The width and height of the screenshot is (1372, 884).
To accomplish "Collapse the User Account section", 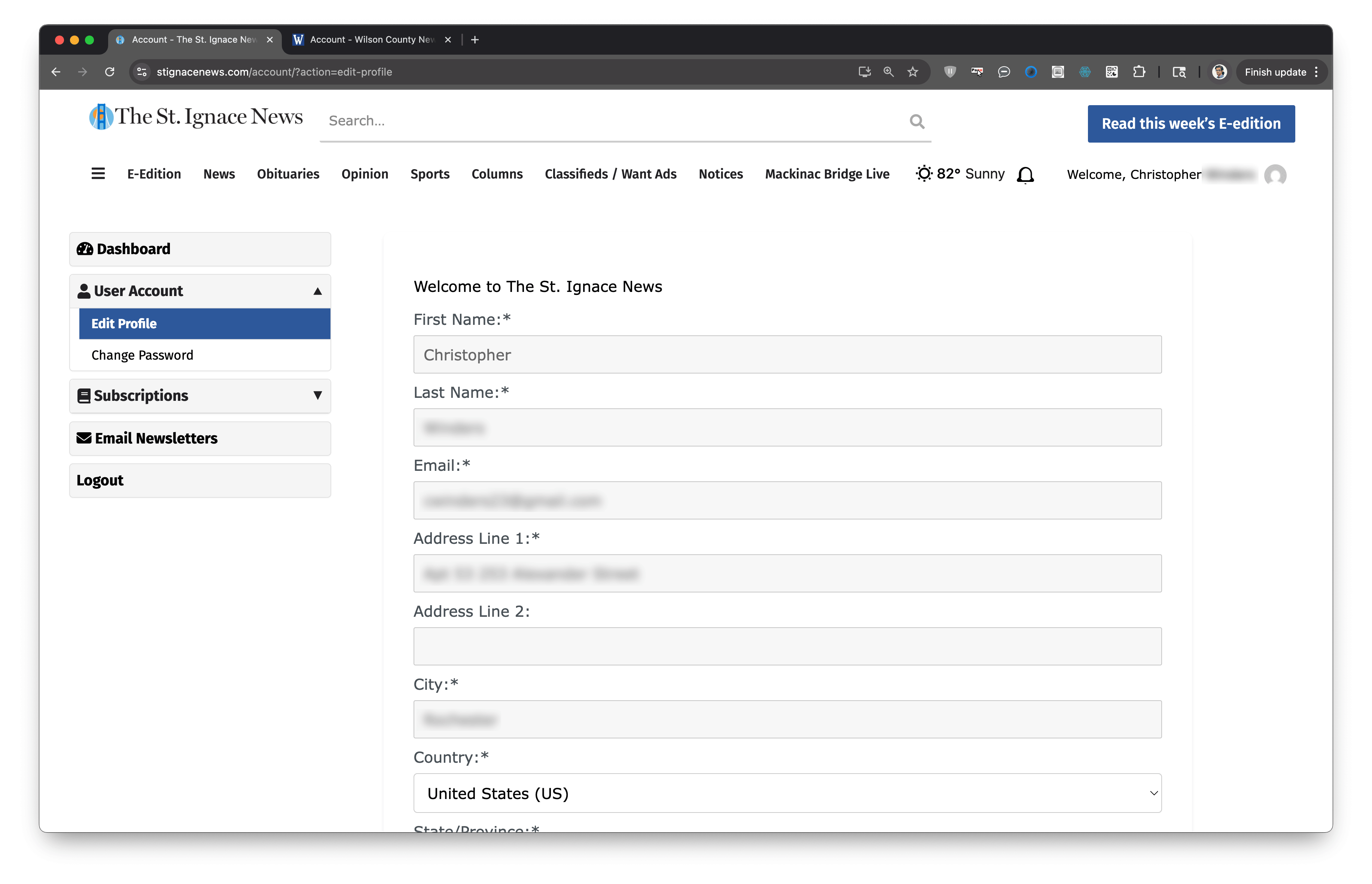I will [200, 291].
